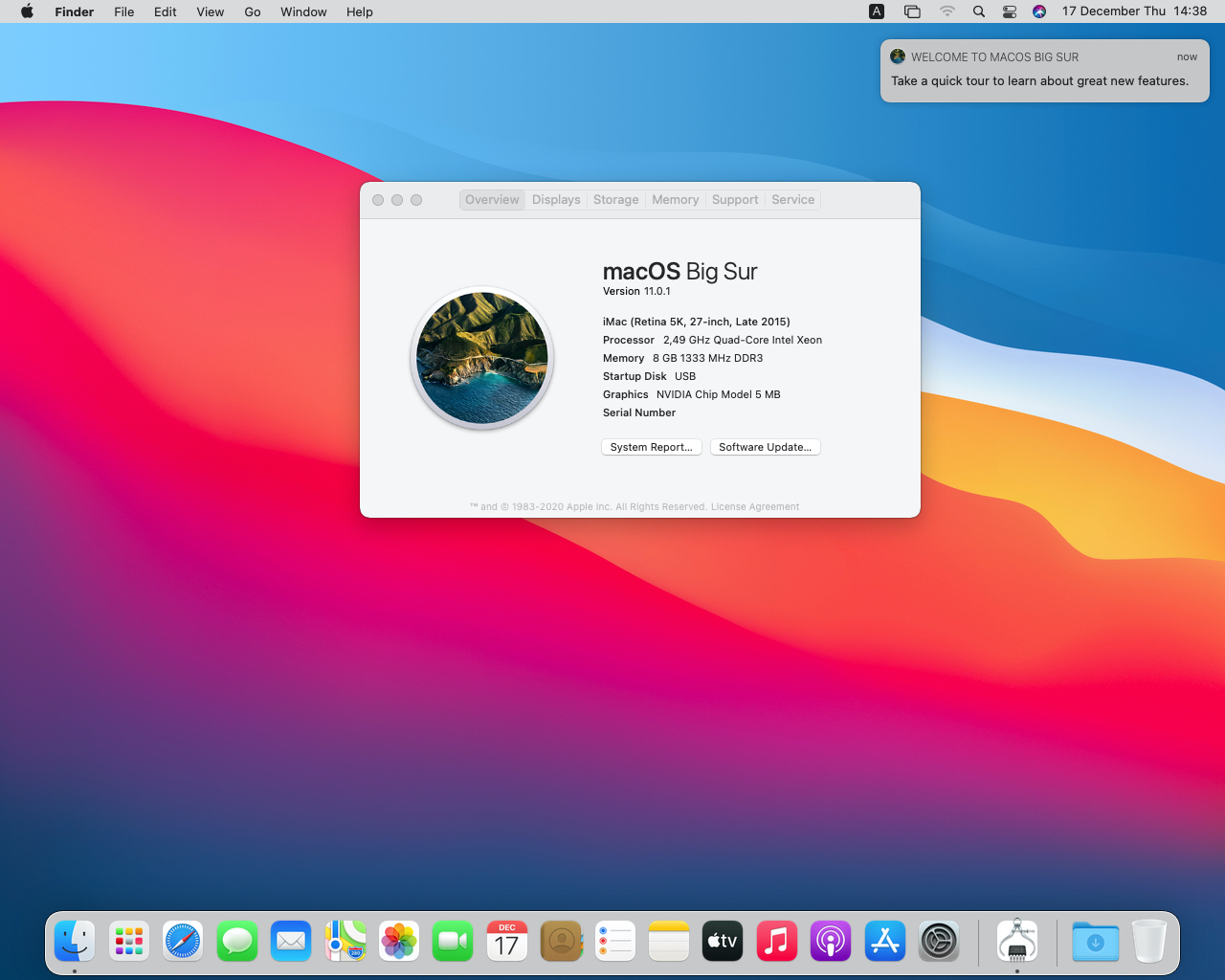The height and width of the screenshot is (980, 1225).
Task: Open FaceTime from the dock
Action: 453,942
